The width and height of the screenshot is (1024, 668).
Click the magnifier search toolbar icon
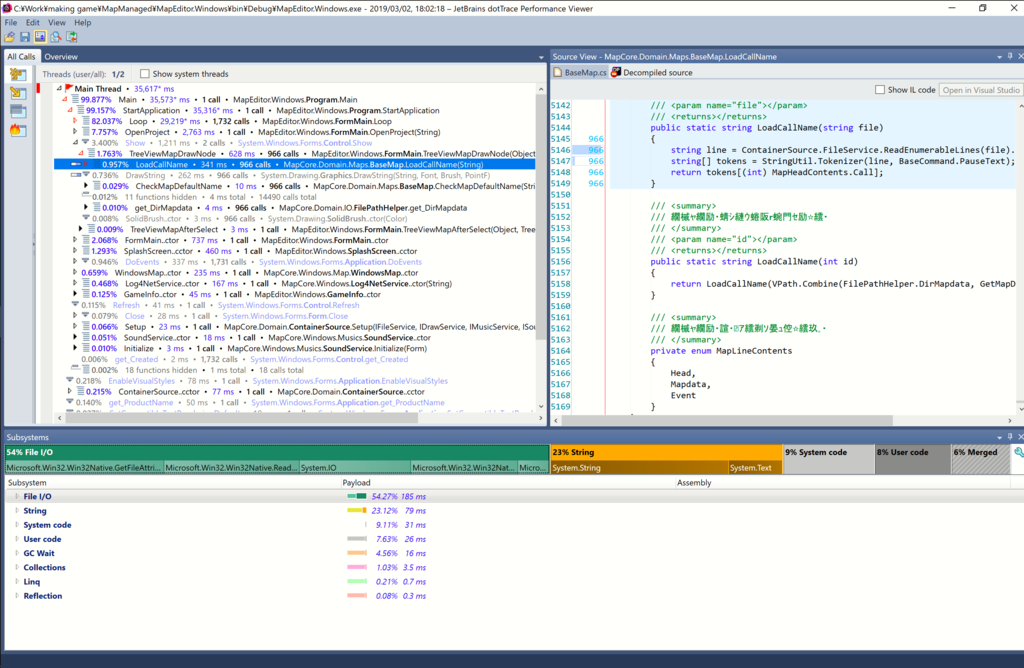point(57,36)
